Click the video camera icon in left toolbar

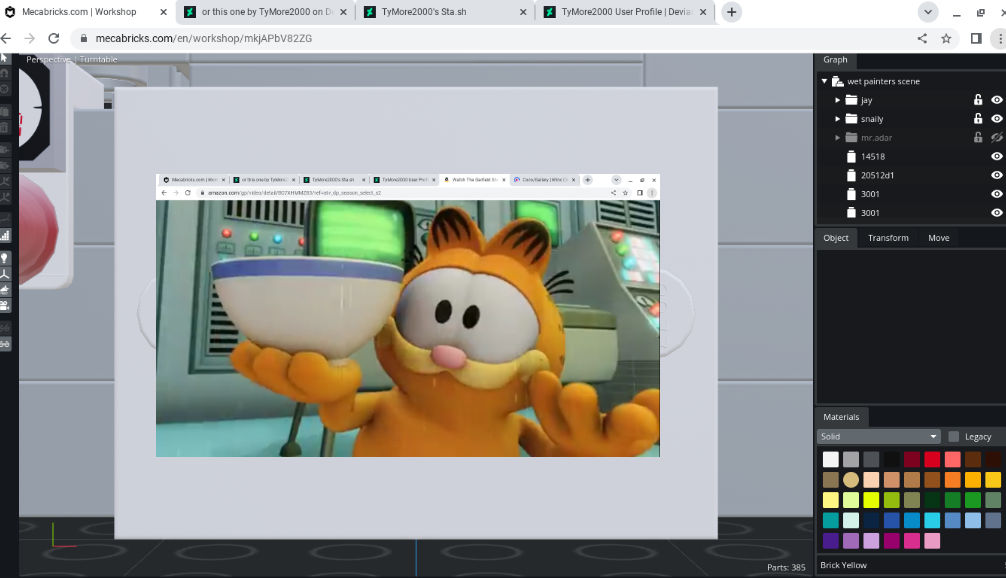point(4,305)
